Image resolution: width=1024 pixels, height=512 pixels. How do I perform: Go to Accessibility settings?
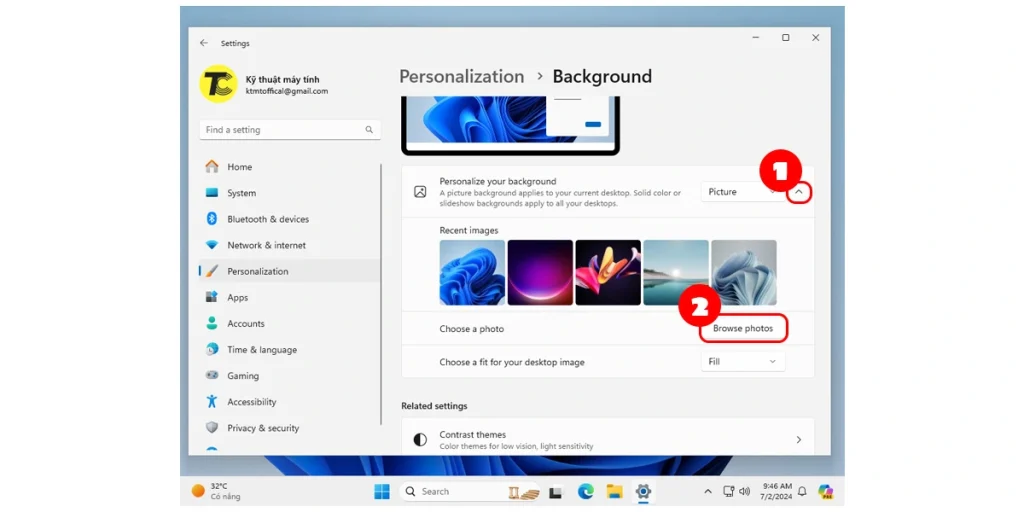click(251, 402)
